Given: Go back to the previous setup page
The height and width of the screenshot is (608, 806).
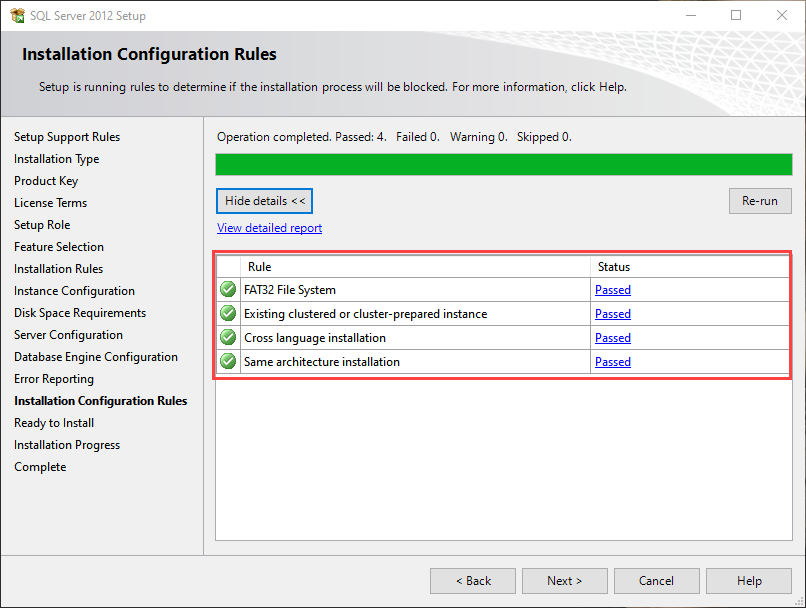Looking at the screenshot, I should pos(473,581).
